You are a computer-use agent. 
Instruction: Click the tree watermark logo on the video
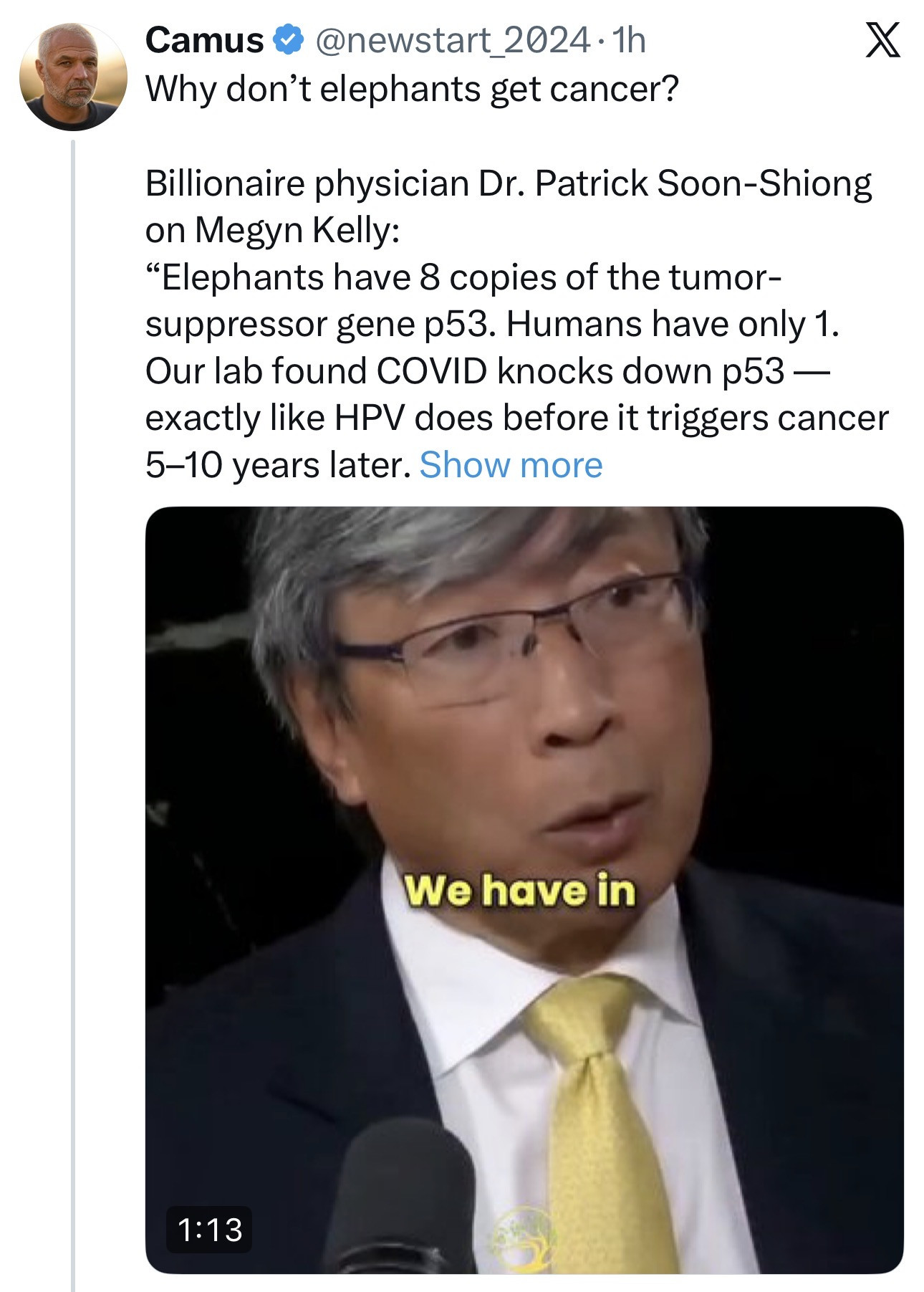524,1234
